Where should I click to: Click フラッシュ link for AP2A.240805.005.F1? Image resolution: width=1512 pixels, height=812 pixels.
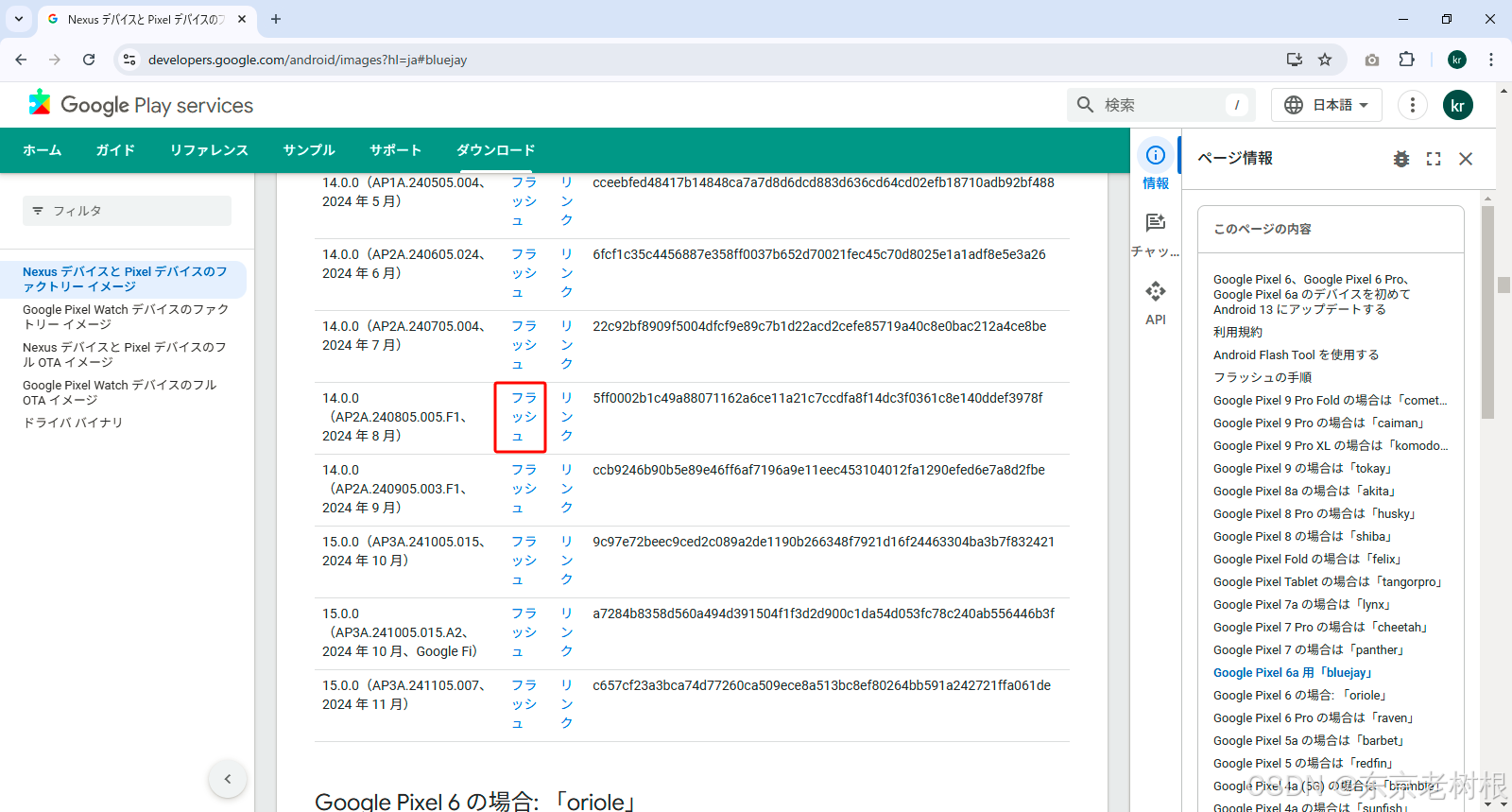[x=524, y=417]
